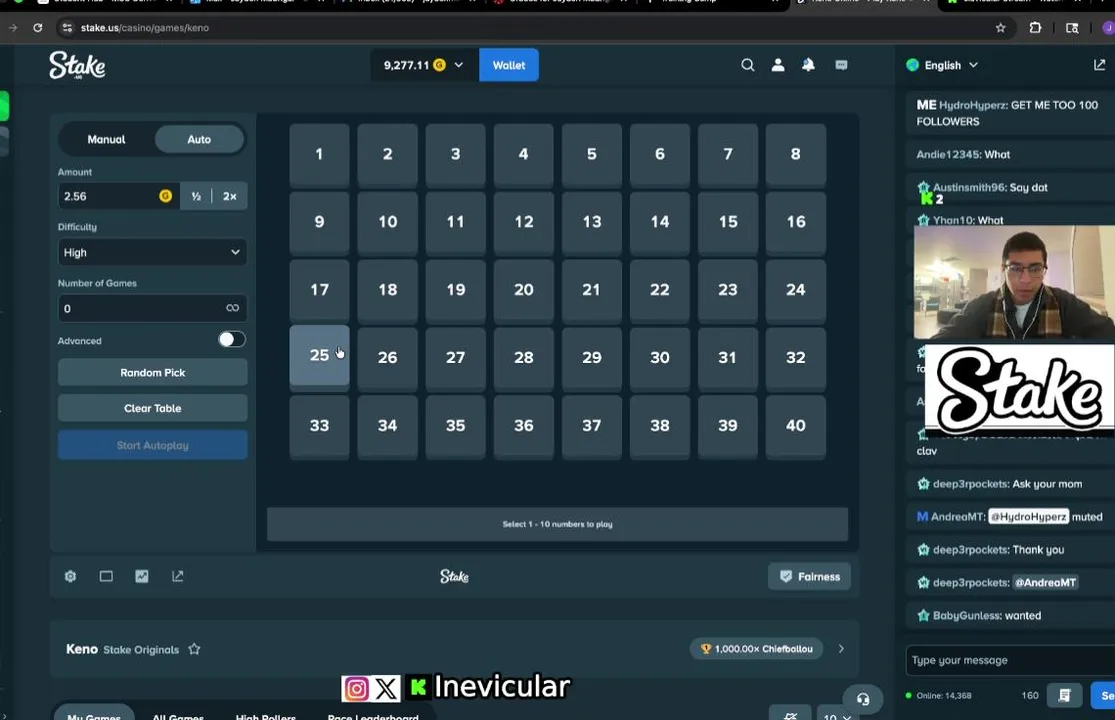1115x720 pixels.
Task: Focus the Type your message chat box
Action: (x=1010, y=660)
